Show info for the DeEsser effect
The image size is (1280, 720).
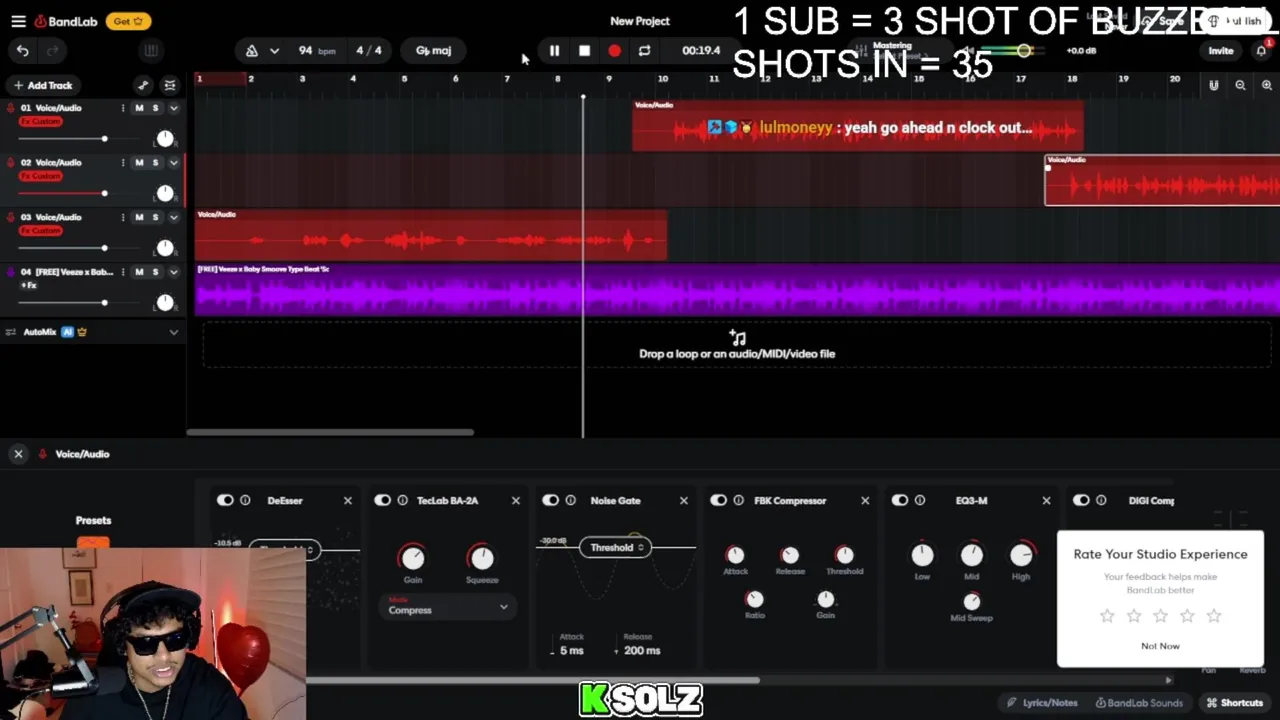tap(245, 500)
